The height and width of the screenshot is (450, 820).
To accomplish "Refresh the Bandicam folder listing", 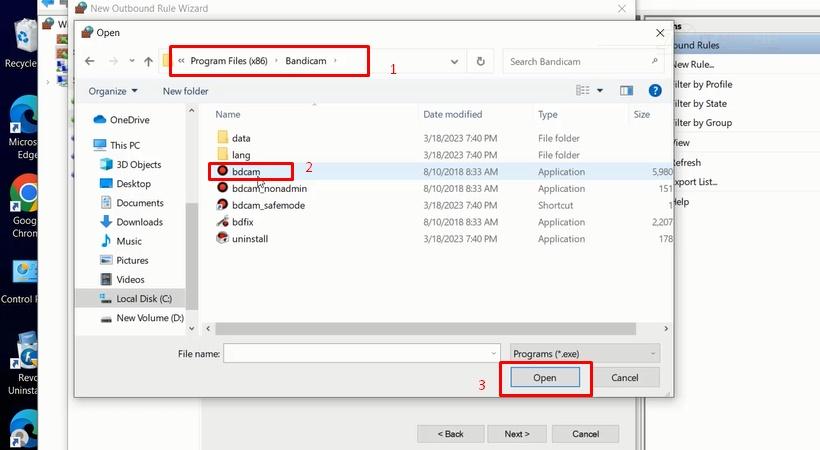I will [481, 62].
